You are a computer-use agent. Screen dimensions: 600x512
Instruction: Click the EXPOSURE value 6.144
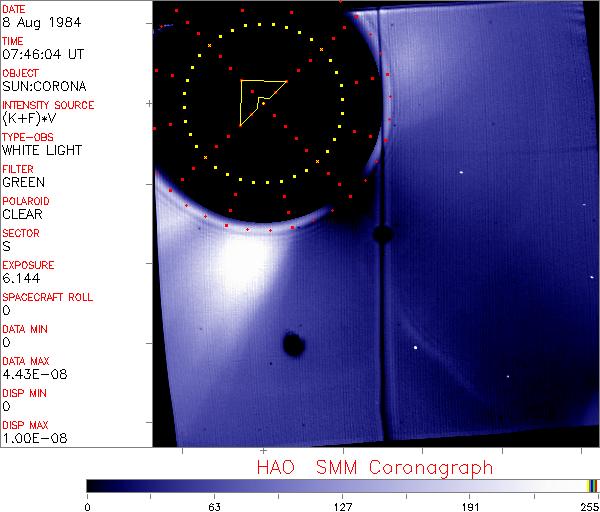coord(21,278)
